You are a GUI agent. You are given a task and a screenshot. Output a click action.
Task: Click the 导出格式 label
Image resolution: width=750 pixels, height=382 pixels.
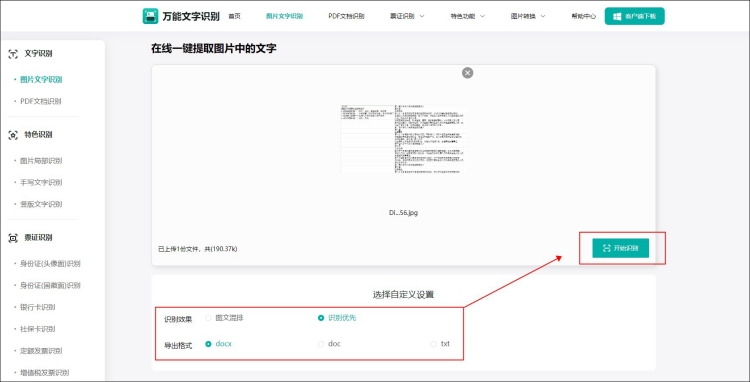point(178,345)
